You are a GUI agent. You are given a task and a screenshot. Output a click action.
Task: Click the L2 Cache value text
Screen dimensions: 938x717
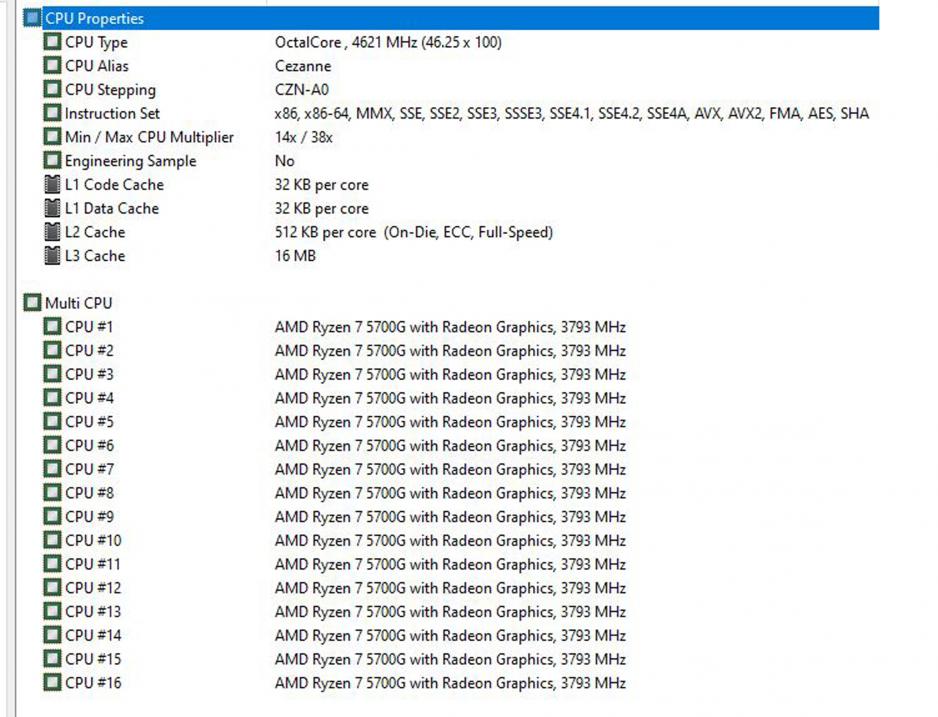pyautogui.click(x=413, y=232)
